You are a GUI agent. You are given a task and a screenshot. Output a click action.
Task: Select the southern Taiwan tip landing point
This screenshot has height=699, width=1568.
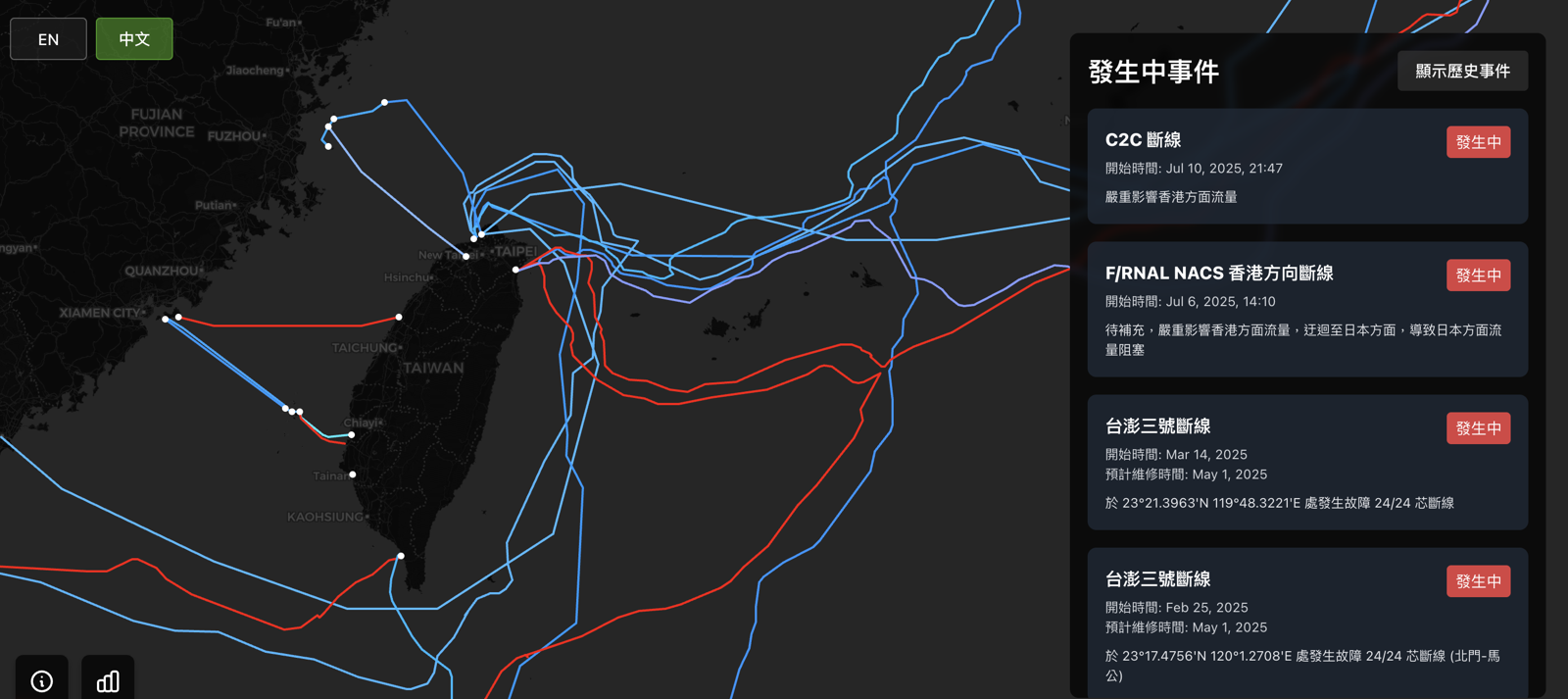coord(401,556)
